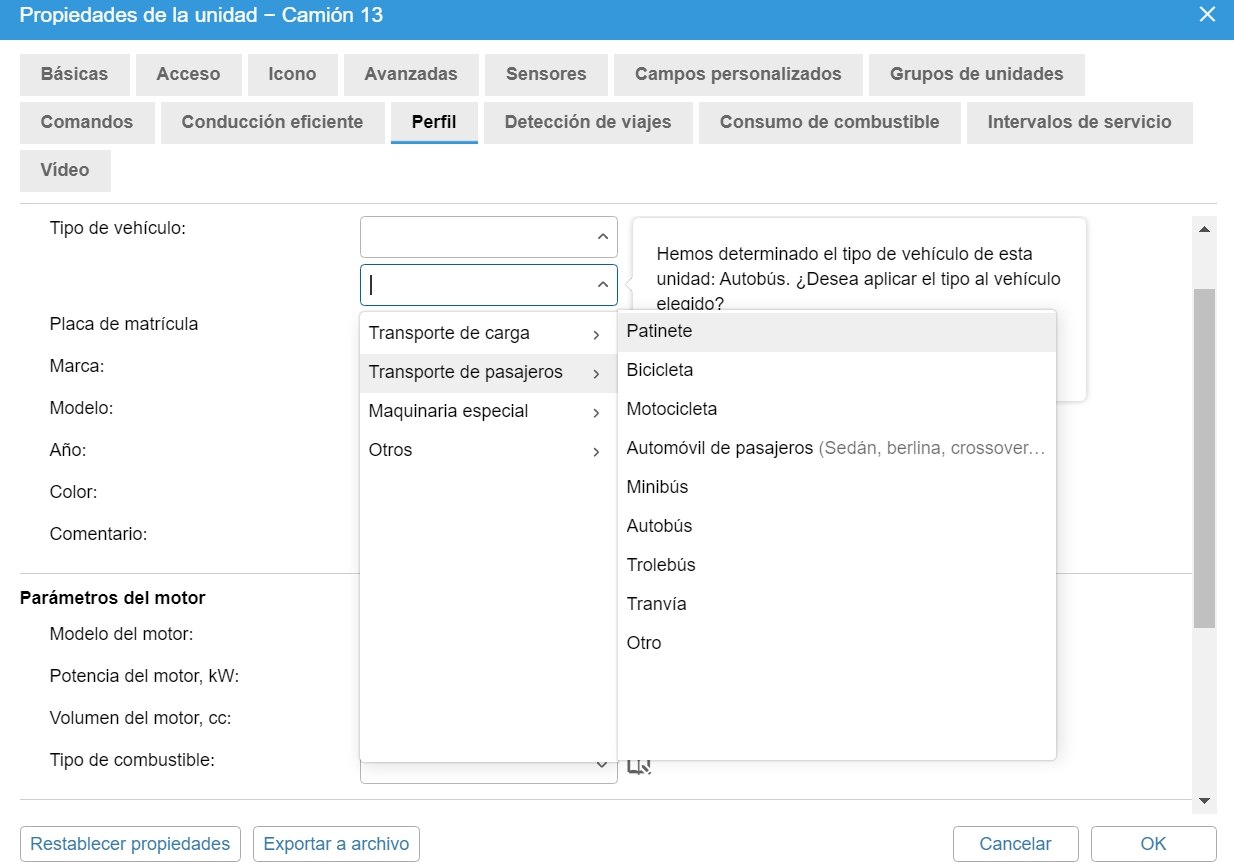Click the scrollbar down arrow
This screenshot has height=863, width=1234.
point(1204,800)
